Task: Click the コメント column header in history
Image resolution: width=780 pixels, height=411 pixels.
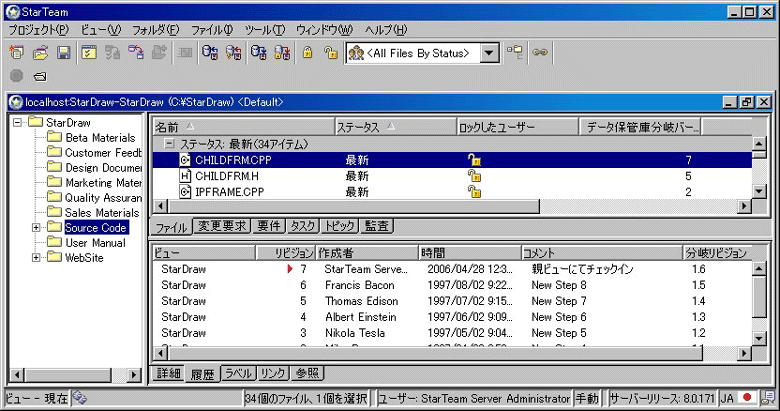Action: [x=602, y=253]
